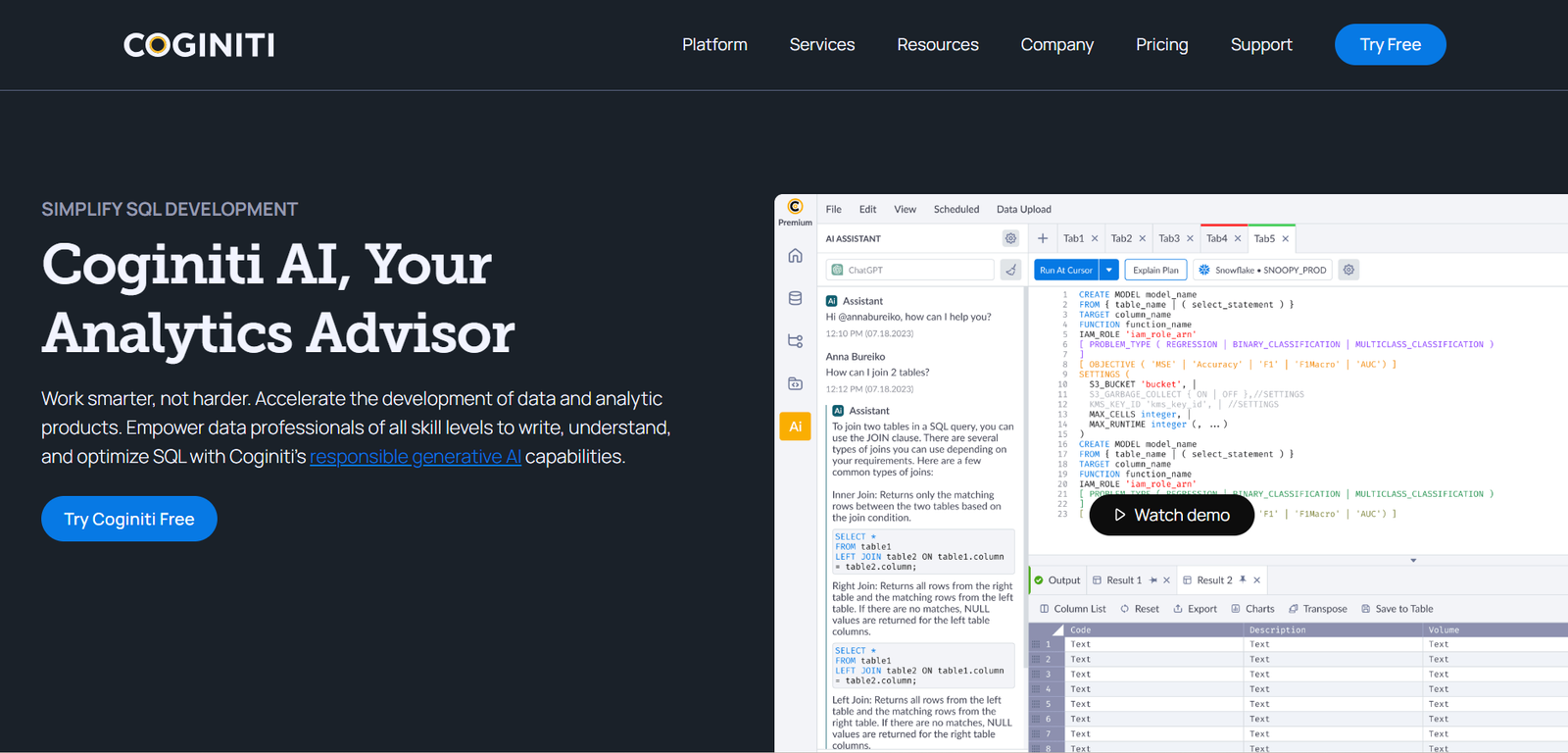
Task: Clear chat with the broom icon
Action: pos(1011,270)
